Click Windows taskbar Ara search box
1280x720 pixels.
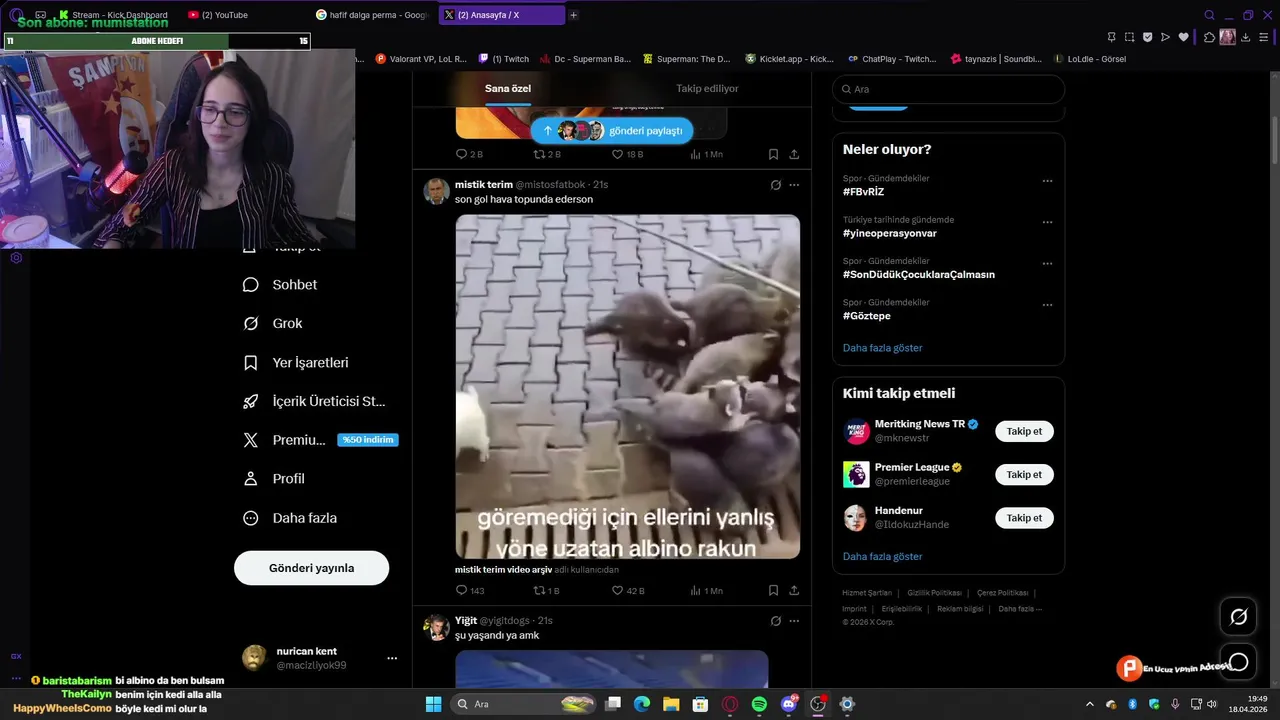(525, 704)
